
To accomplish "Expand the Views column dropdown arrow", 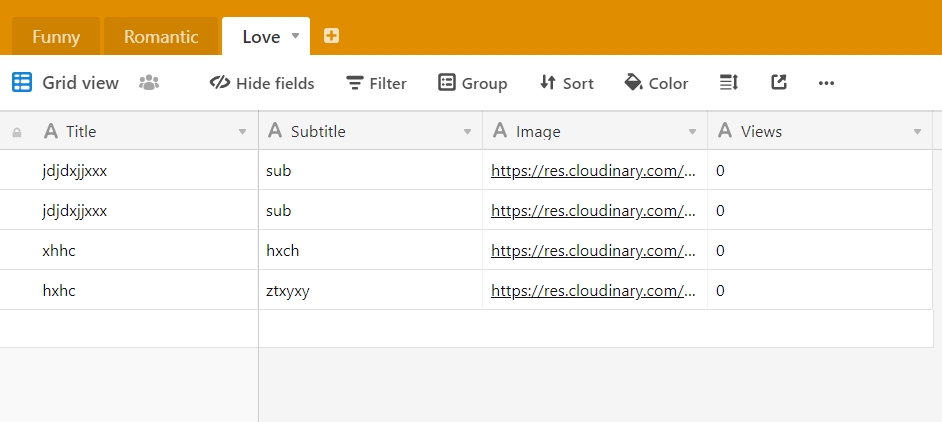I will pos(917,132).
